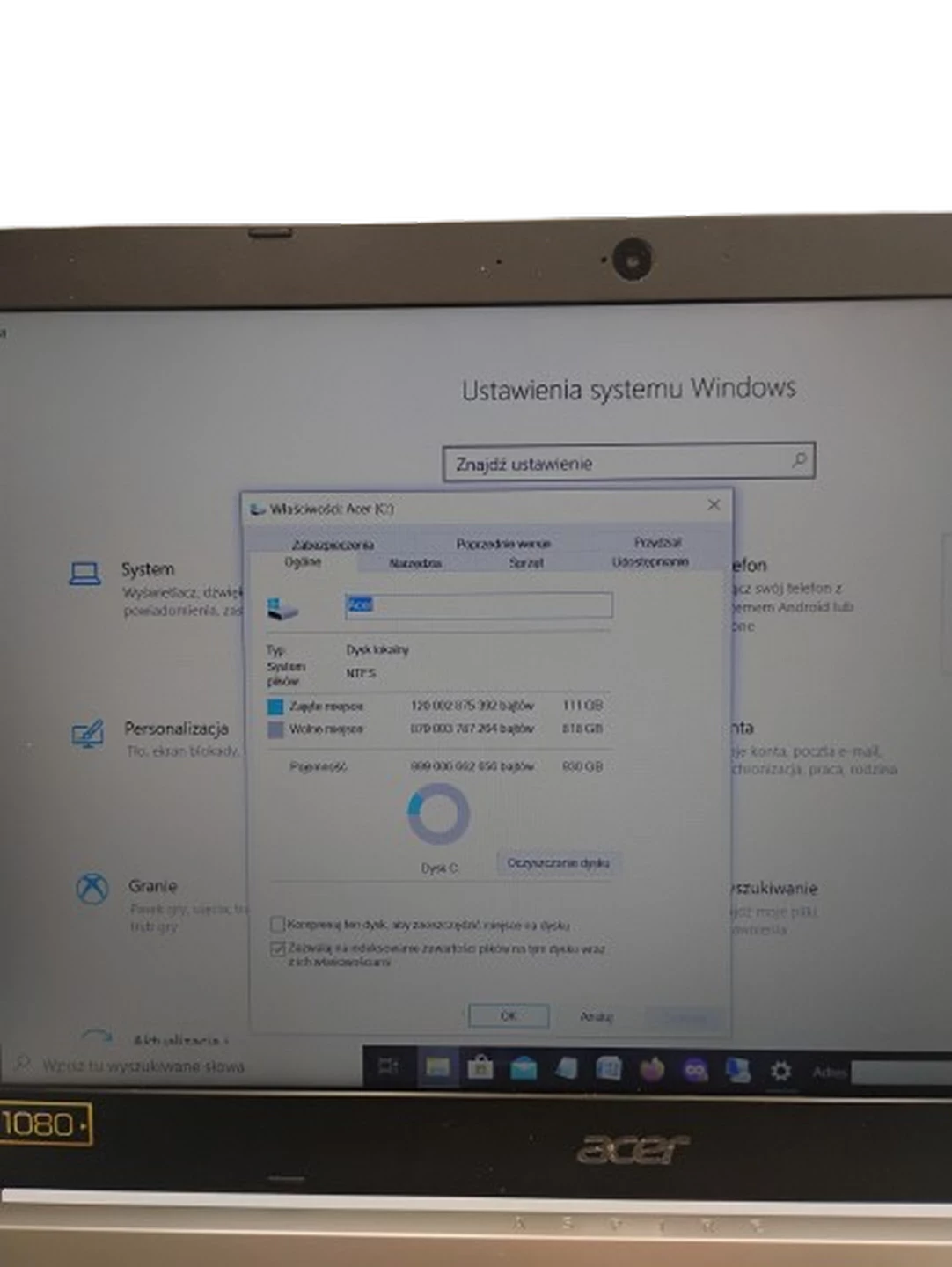Open the Personalizacja settings icon
The width and height of the screenshot is (952, 1267).
[87, 734]
